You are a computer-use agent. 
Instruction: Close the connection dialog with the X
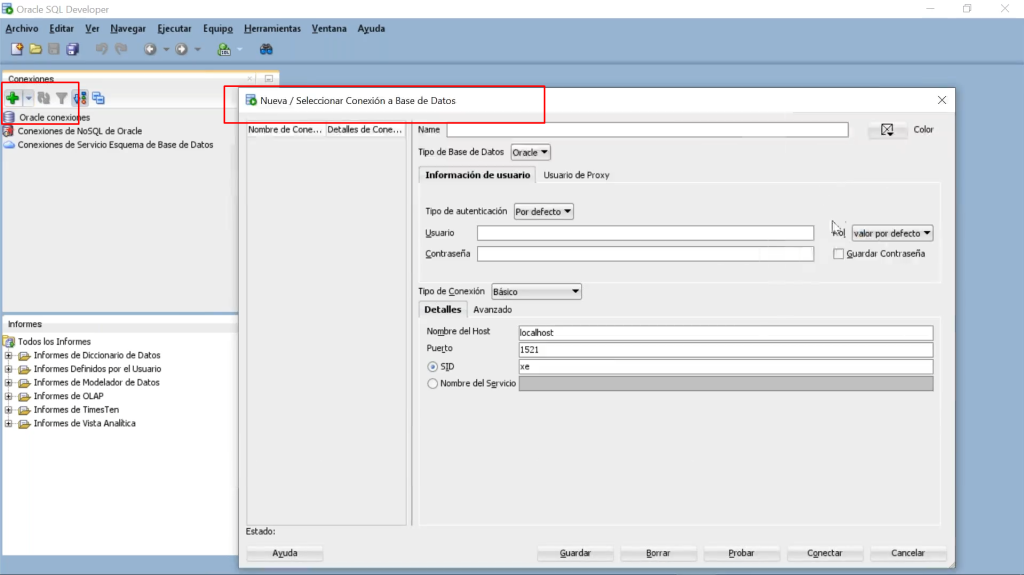coord(942,100)
